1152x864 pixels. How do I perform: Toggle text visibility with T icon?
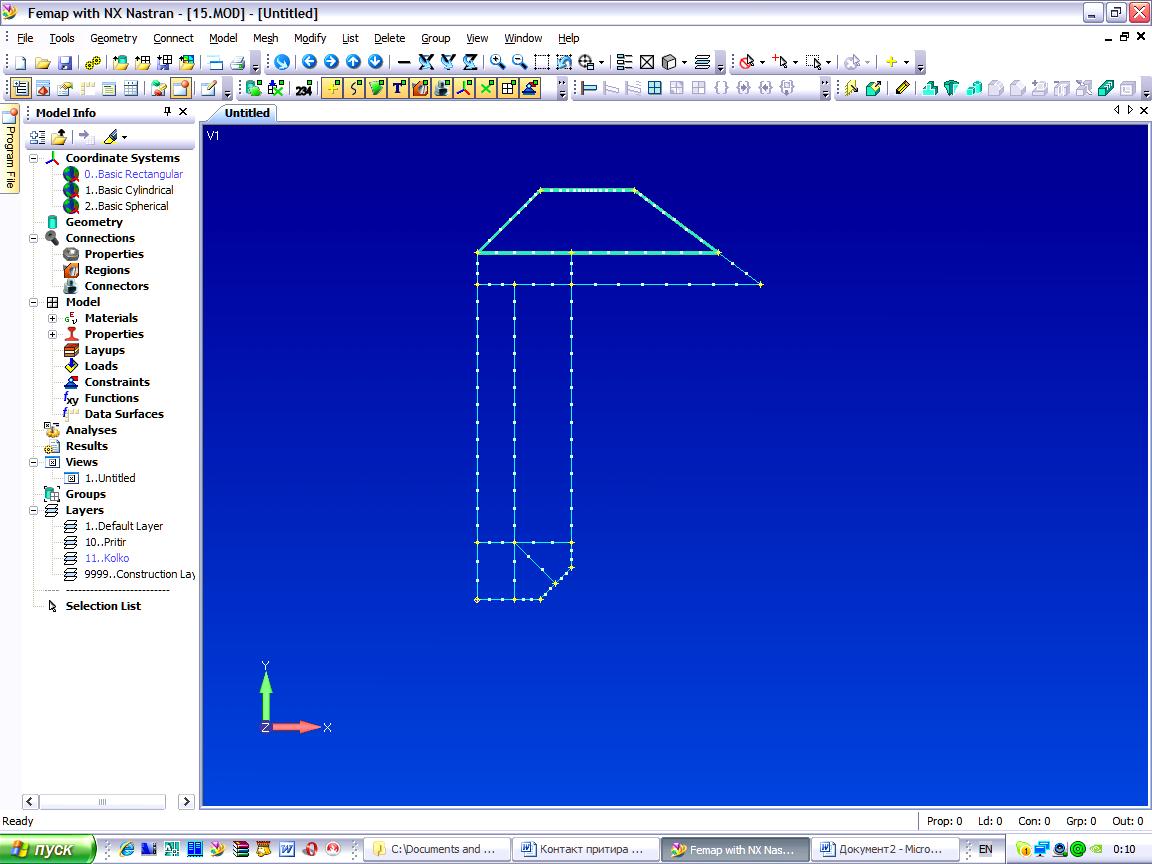click(398, 88)
